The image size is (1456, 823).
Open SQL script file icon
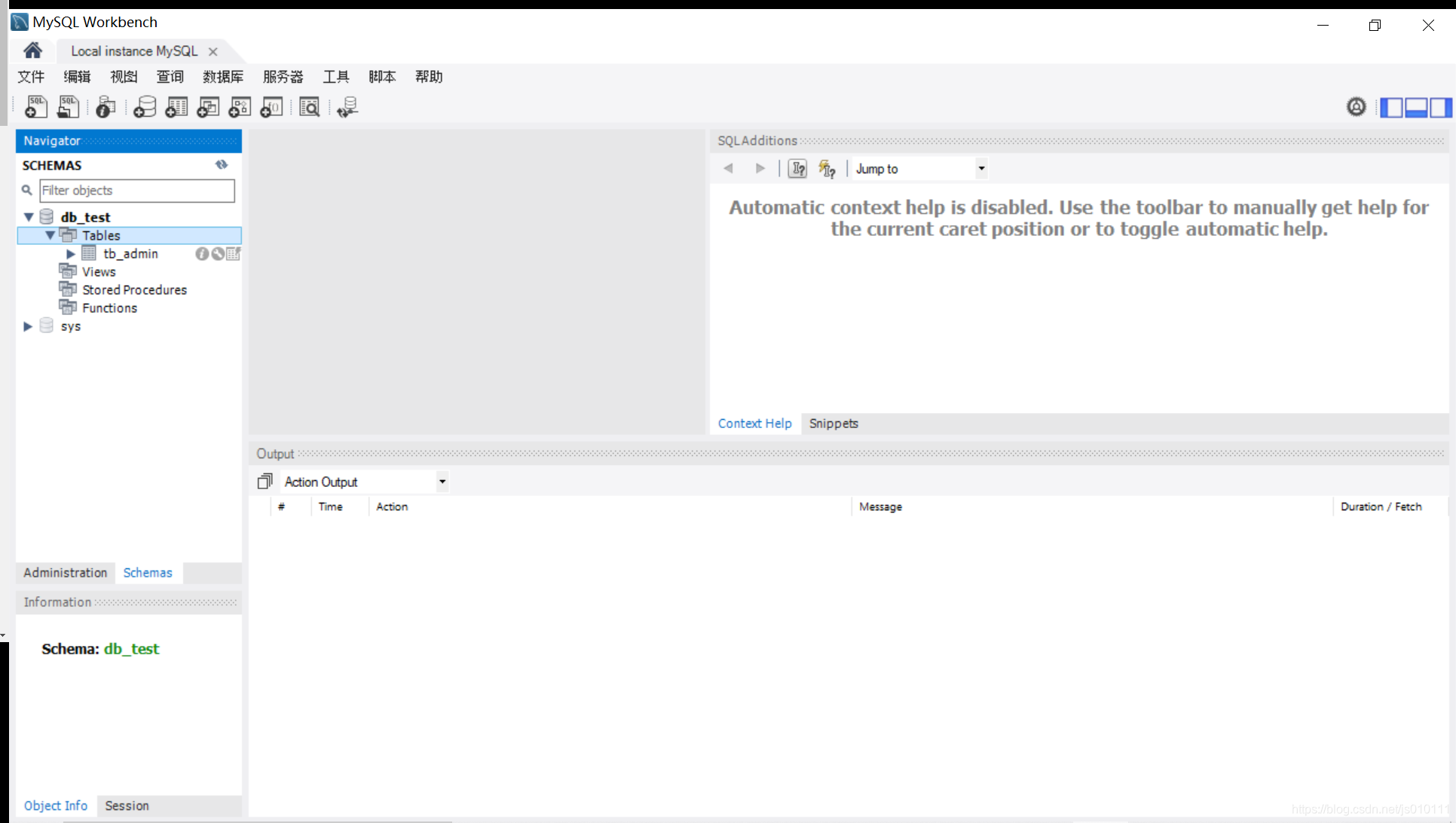pos(68,107)
